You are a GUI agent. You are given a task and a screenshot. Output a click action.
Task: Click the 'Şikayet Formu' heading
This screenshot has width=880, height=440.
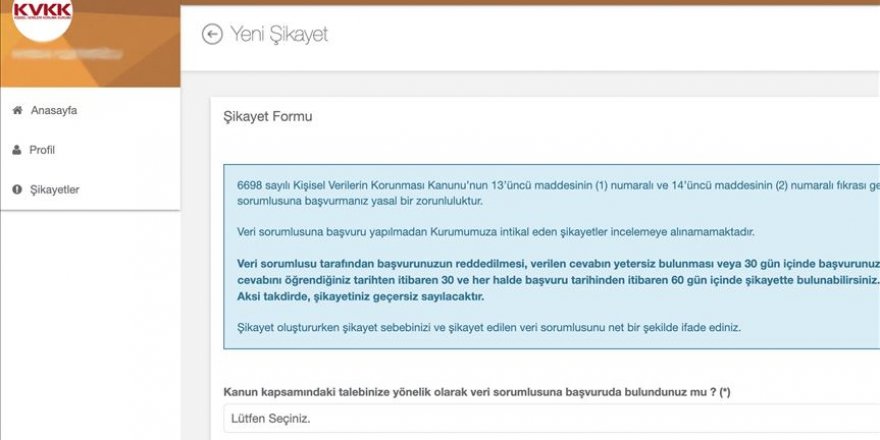(x=267, y=117)
